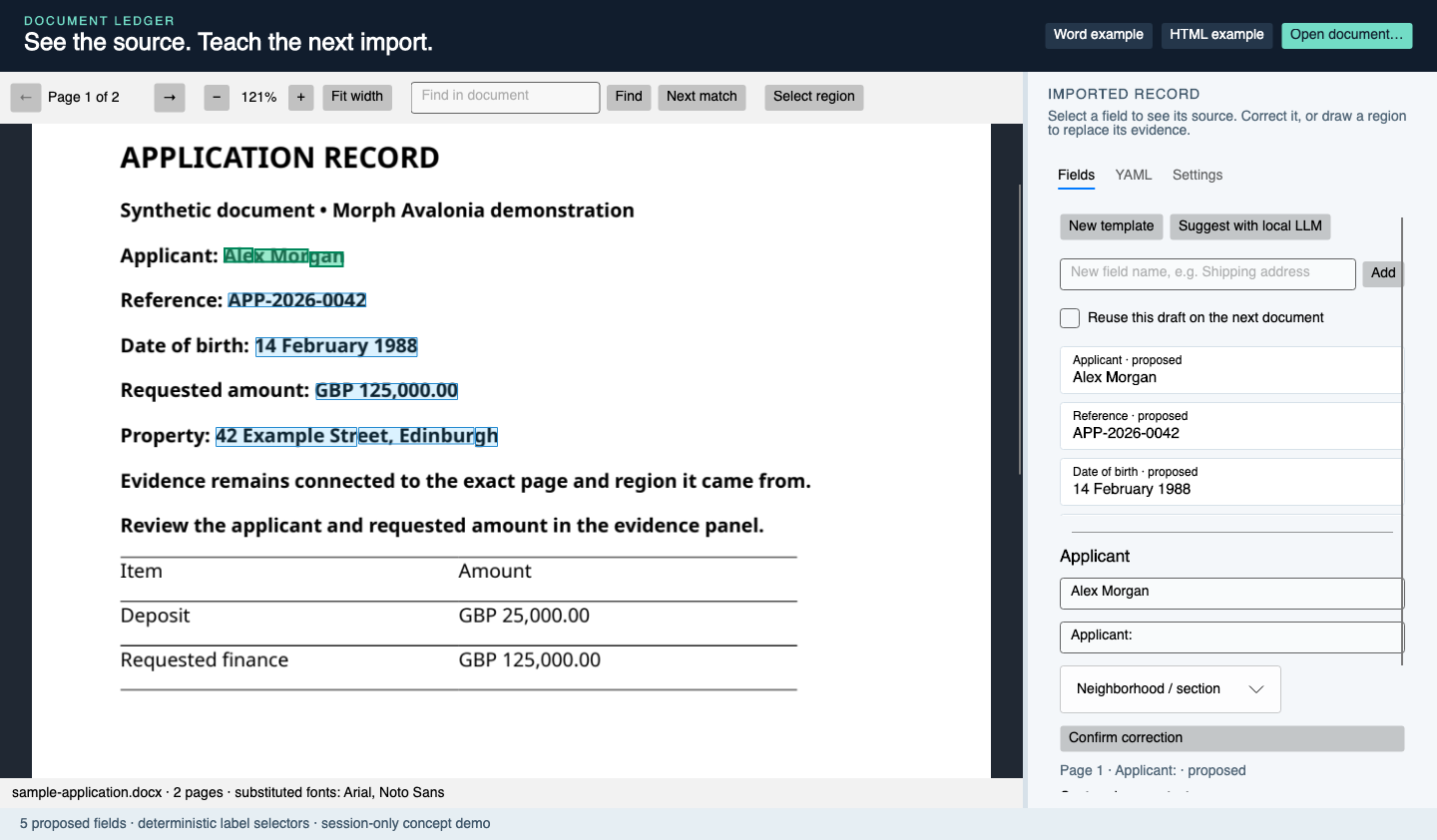Zoom out with the minus button

point(217,97)
